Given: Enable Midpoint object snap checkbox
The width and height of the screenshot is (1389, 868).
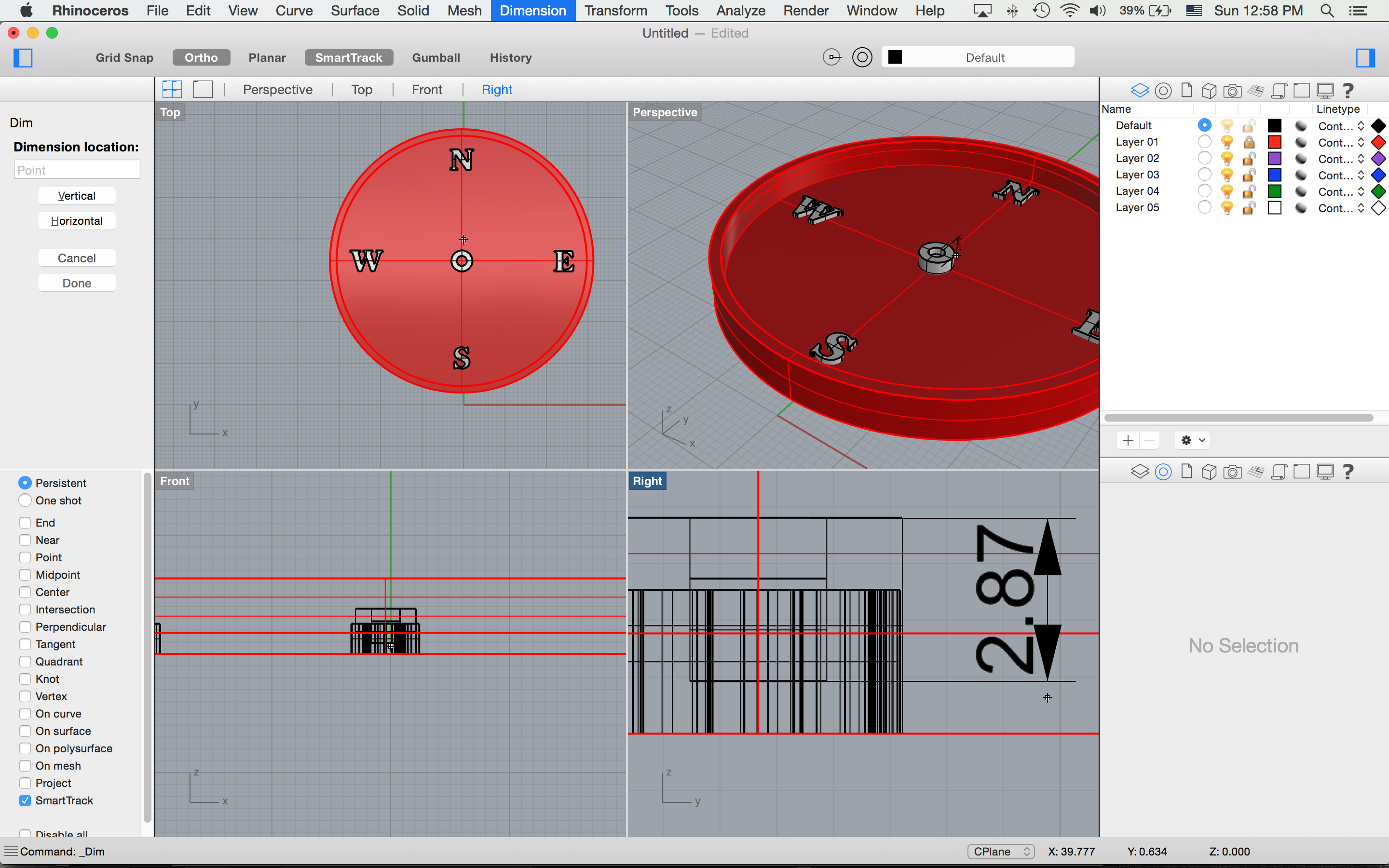Looking at the screenshot, I should (25, 575).
